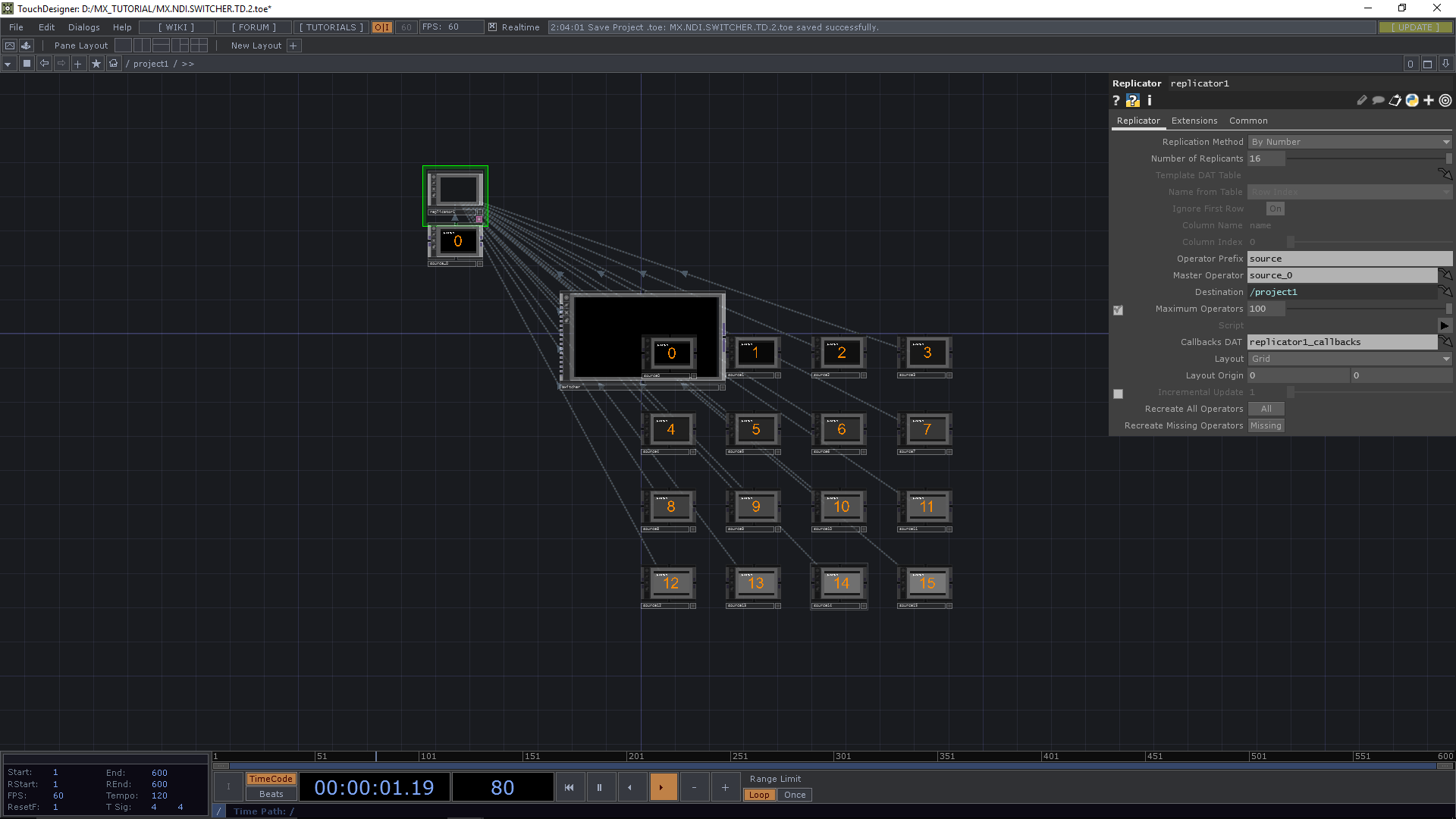
Task: Click Template DAT Table reference arrow
Action: 1445,174
